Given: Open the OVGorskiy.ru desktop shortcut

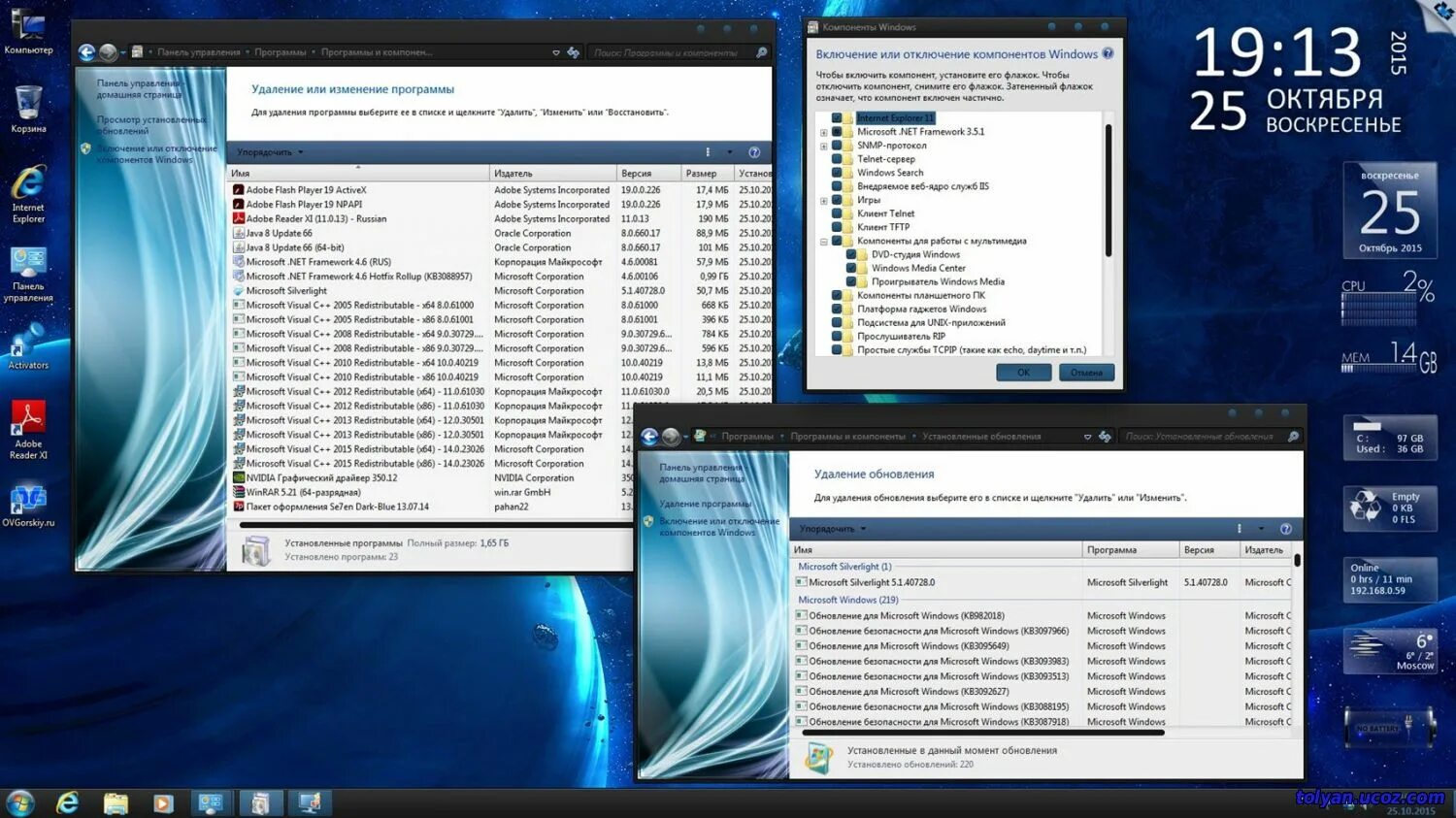Looking at the screenshot, I should pos(28,505).
